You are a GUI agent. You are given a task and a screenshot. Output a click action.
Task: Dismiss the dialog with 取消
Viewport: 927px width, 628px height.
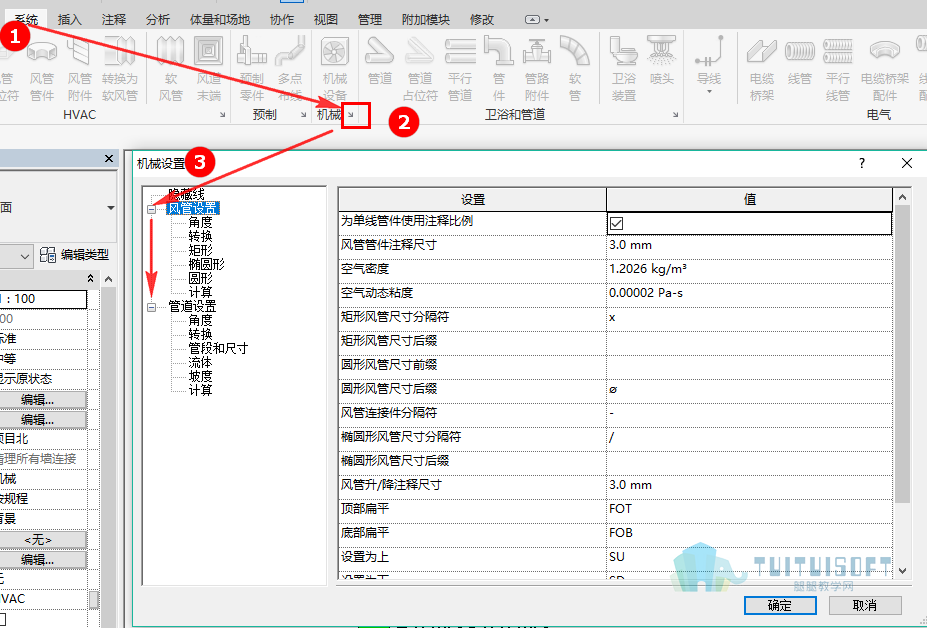tap(865, 605)
